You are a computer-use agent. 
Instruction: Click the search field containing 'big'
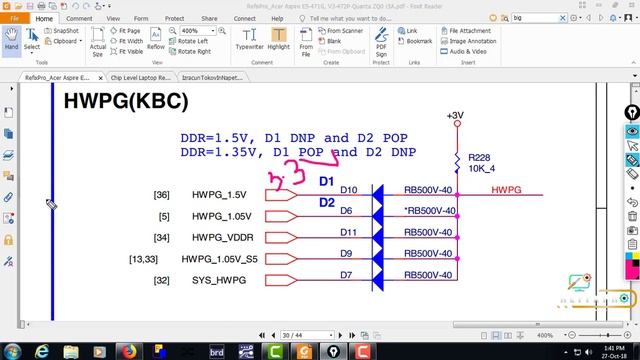535,18
